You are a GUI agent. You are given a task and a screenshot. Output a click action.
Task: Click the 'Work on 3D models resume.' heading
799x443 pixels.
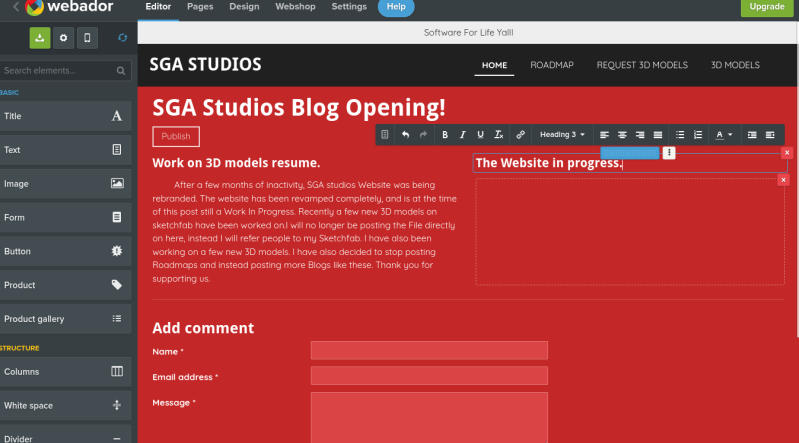pos(236,163)
